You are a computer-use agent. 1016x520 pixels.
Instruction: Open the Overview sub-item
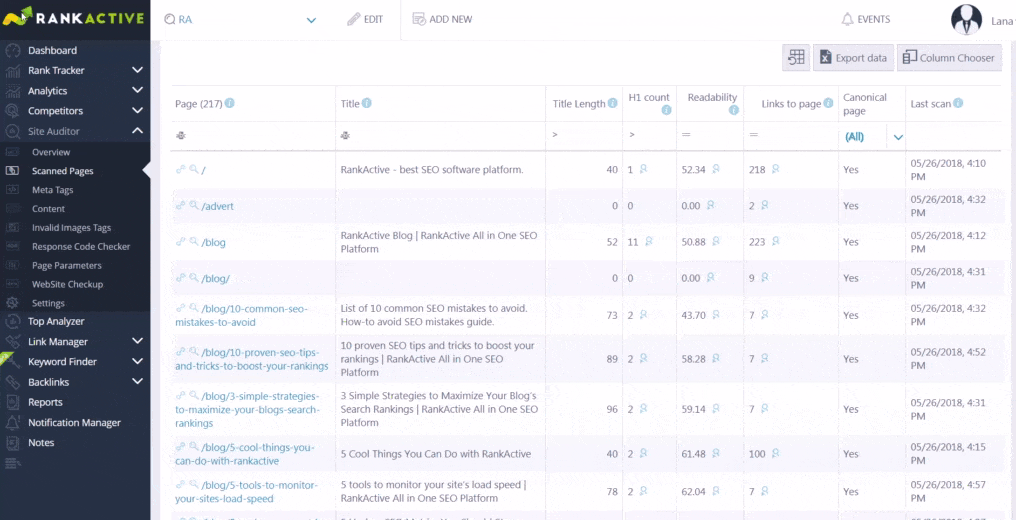51,152
